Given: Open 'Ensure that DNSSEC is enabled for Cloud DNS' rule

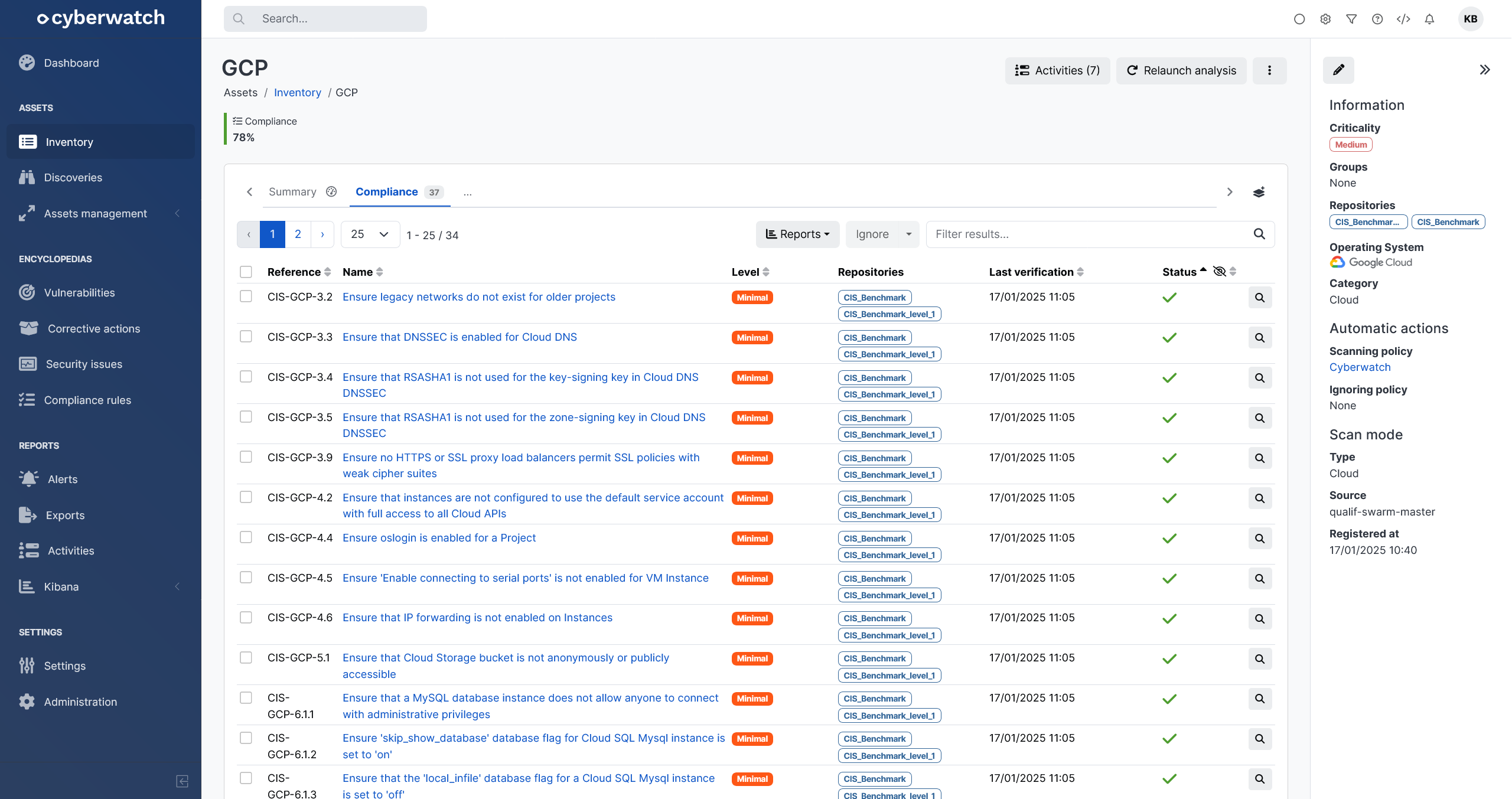Looking at the screenshot, I should 460,337.
